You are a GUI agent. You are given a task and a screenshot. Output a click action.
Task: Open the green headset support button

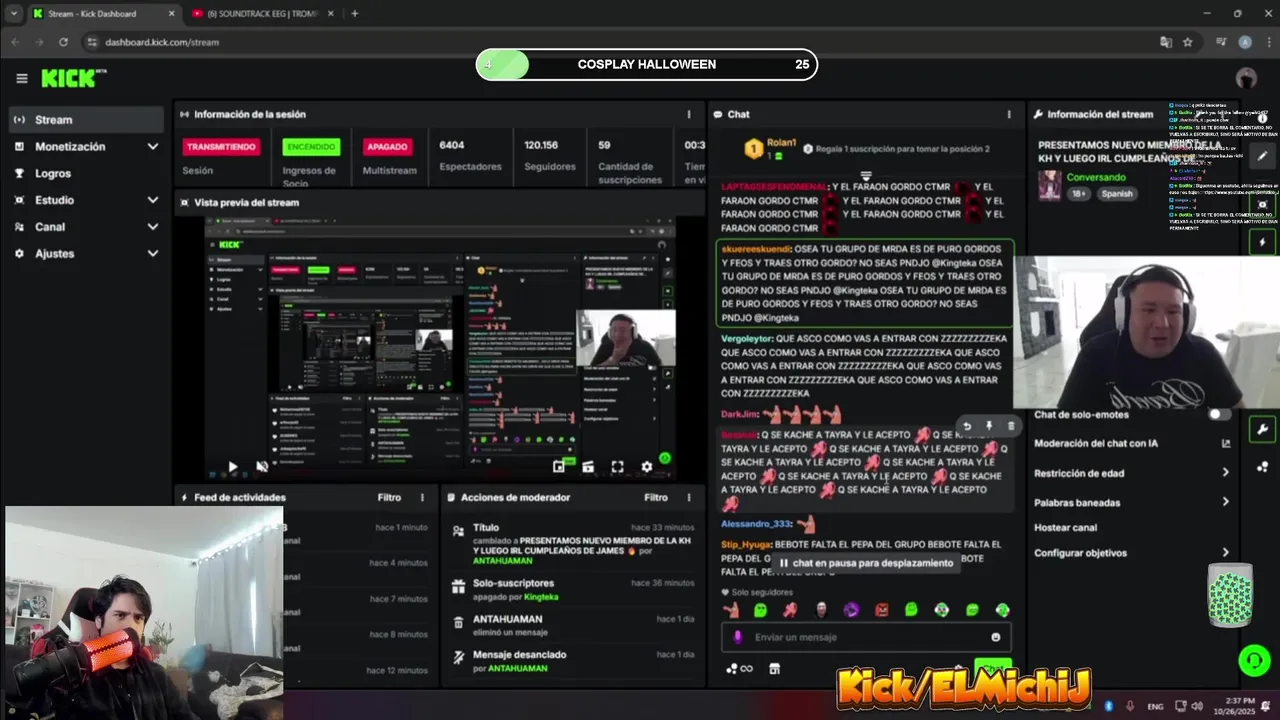[x=1254, y=660]
